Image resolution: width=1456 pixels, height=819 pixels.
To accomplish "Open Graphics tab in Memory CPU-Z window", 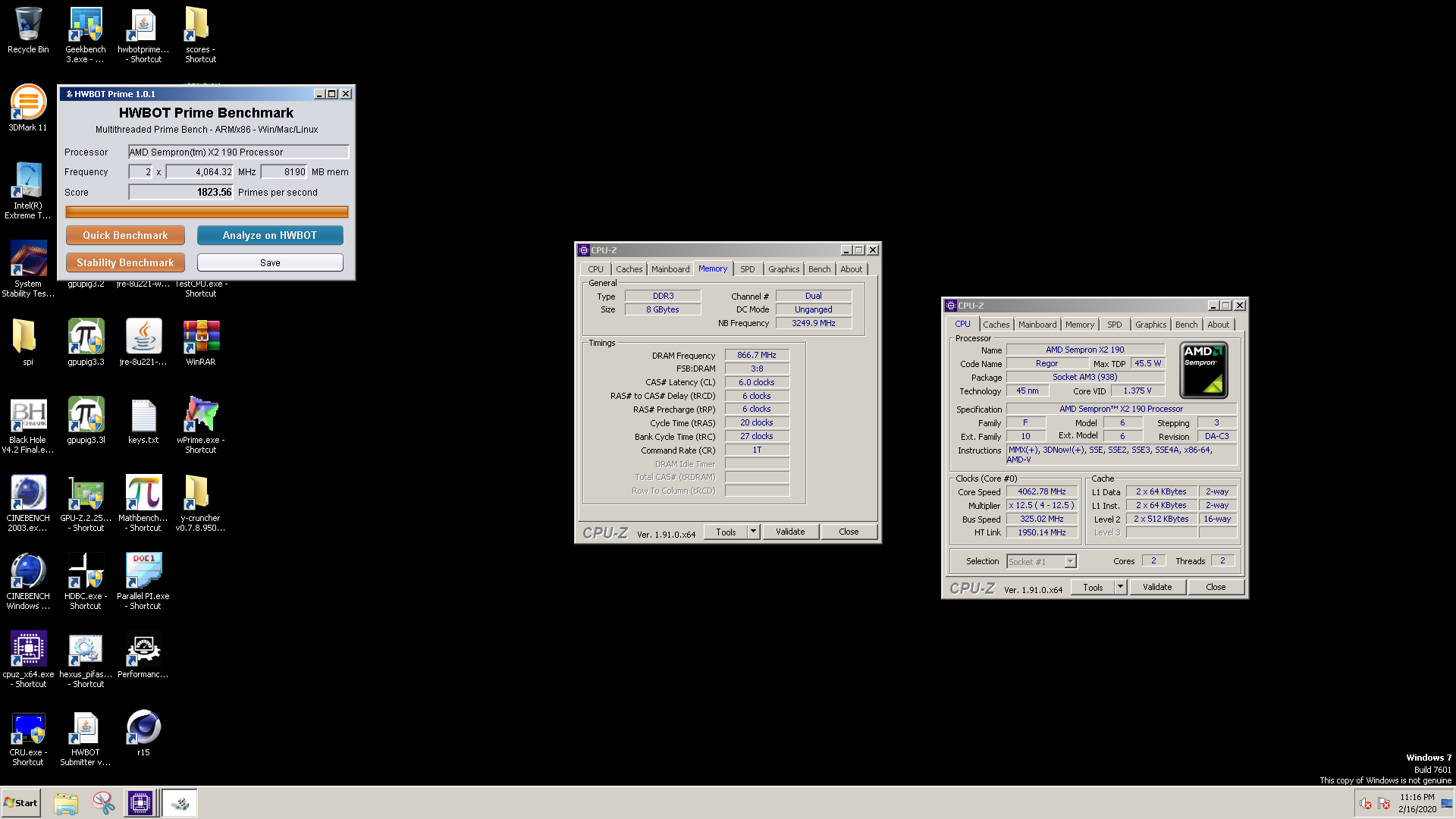I will coord(783,269).
